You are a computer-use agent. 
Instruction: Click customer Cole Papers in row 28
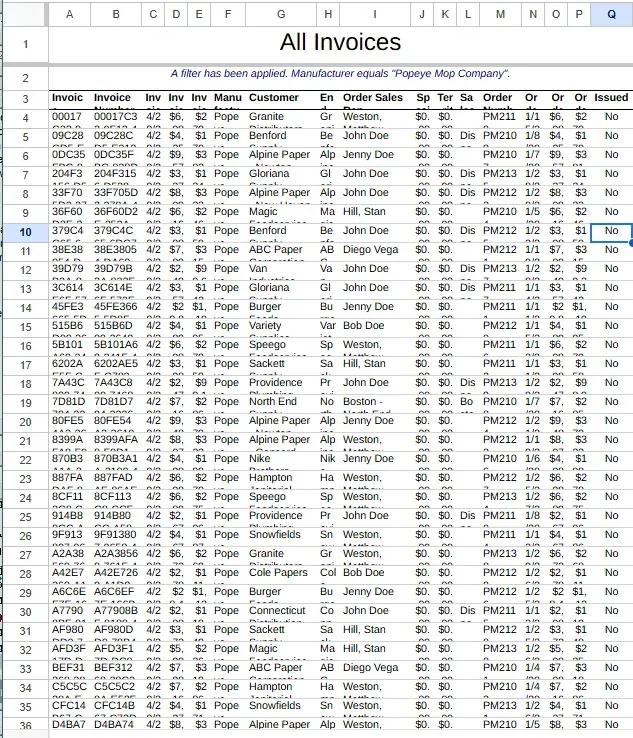click(281, 574)
